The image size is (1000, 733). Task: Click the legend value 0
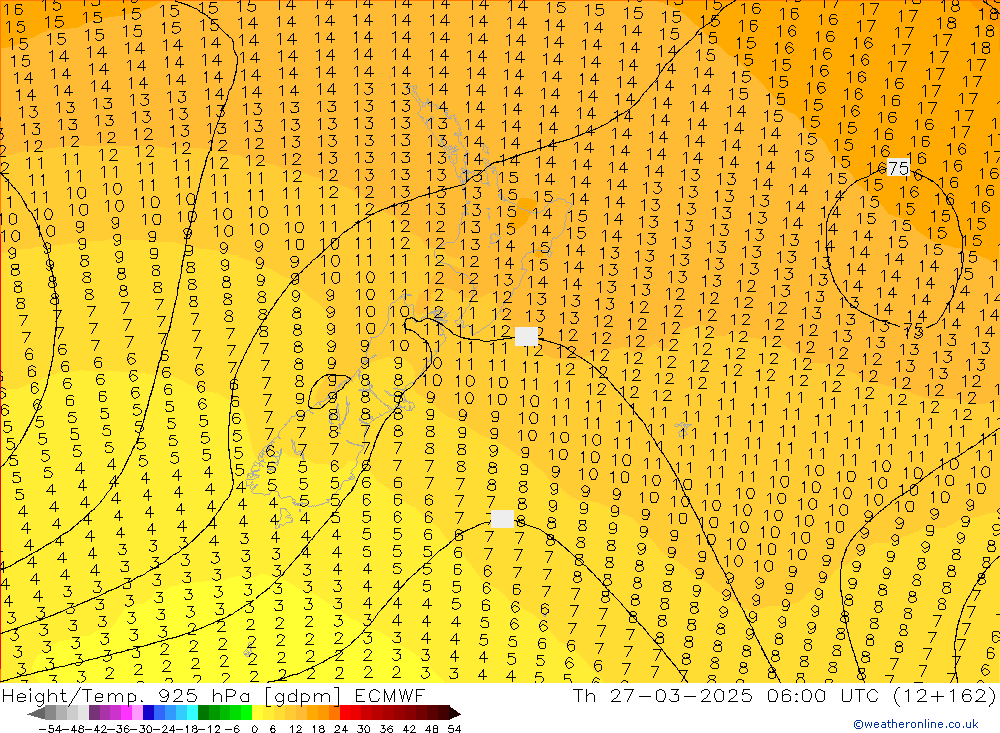pos(254,729)
